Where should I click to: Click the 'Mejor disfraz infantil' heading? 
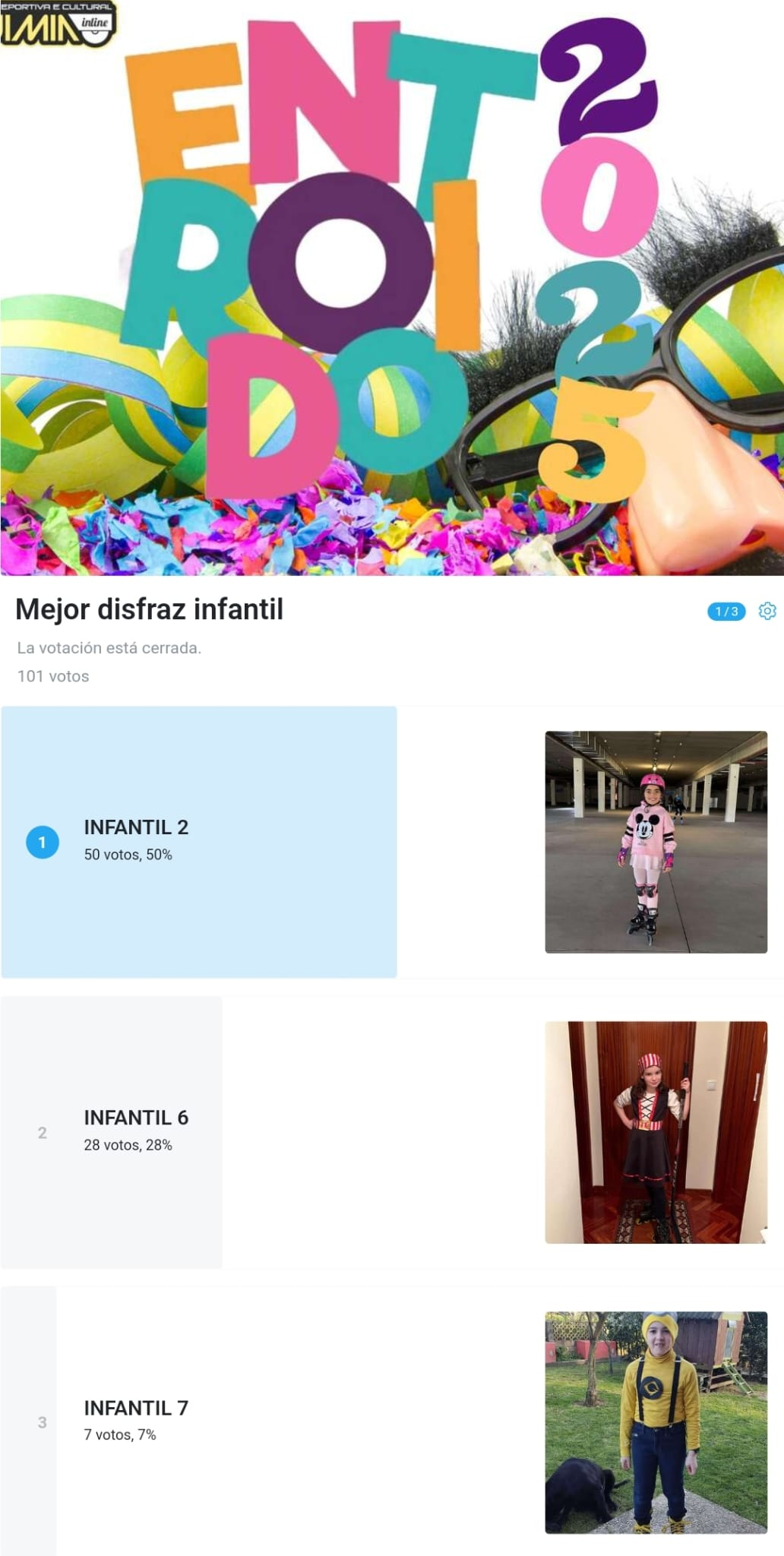pos(149,609)
